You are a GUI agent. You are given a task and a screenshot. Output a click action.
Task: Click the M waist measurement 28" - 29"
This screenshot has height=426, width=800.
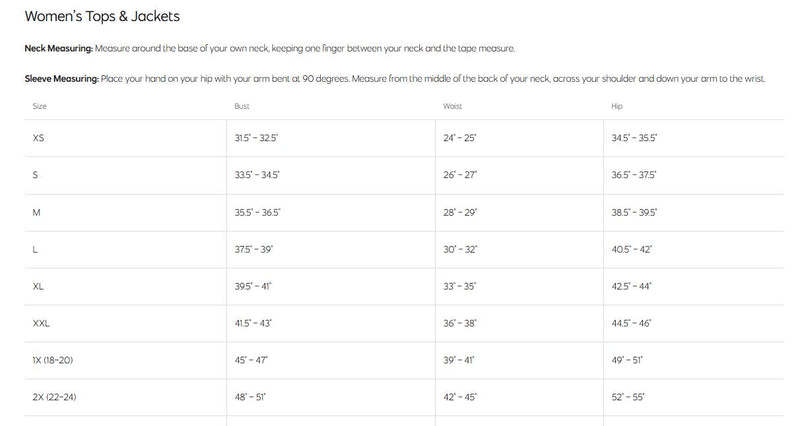coord(460,212)
